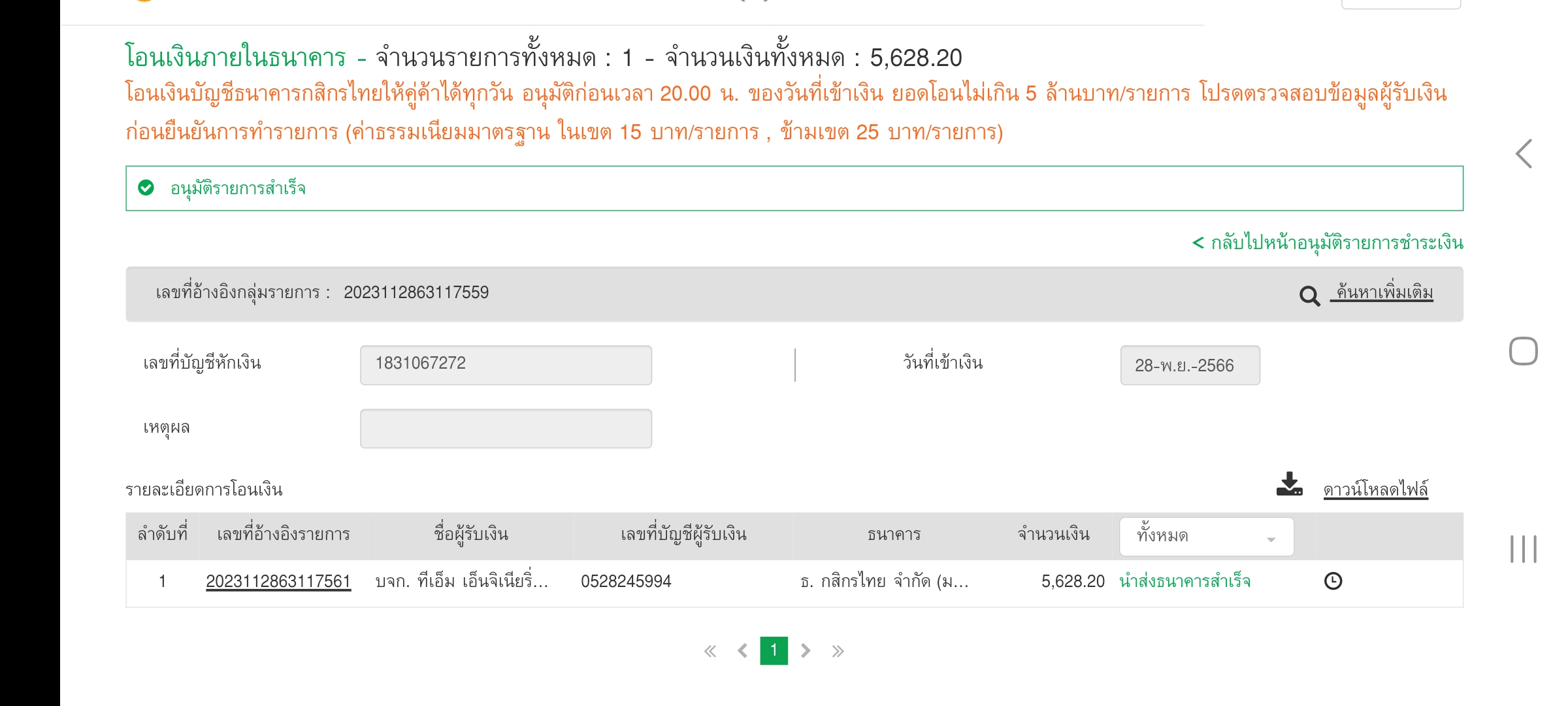Go to first page double-arrow
Image resolution: width=1568 pixels, height=706 pixels.
click(710, 651)
